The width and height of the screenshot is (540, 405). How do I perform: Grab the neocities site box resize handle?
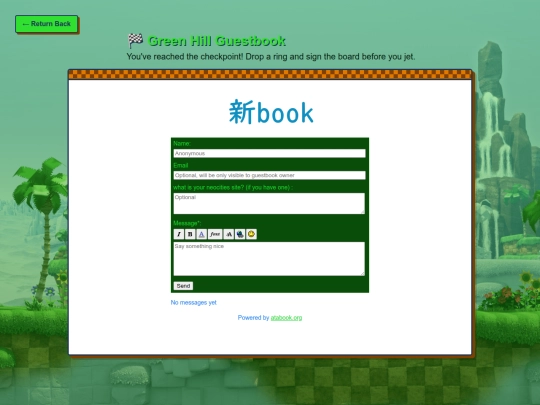coord(362,211)
